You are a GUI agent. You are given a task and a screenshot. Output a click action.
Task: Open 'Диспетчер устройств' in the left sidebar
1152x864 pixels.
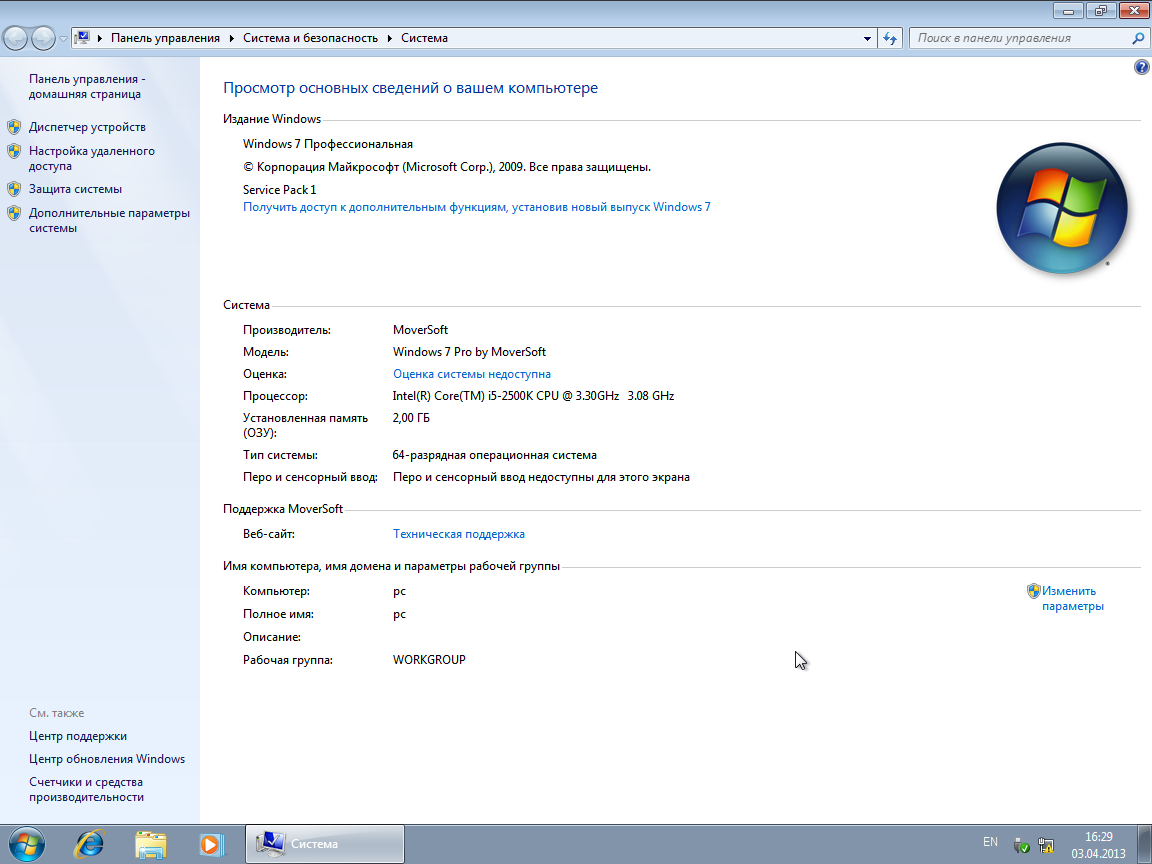(87, 127)
